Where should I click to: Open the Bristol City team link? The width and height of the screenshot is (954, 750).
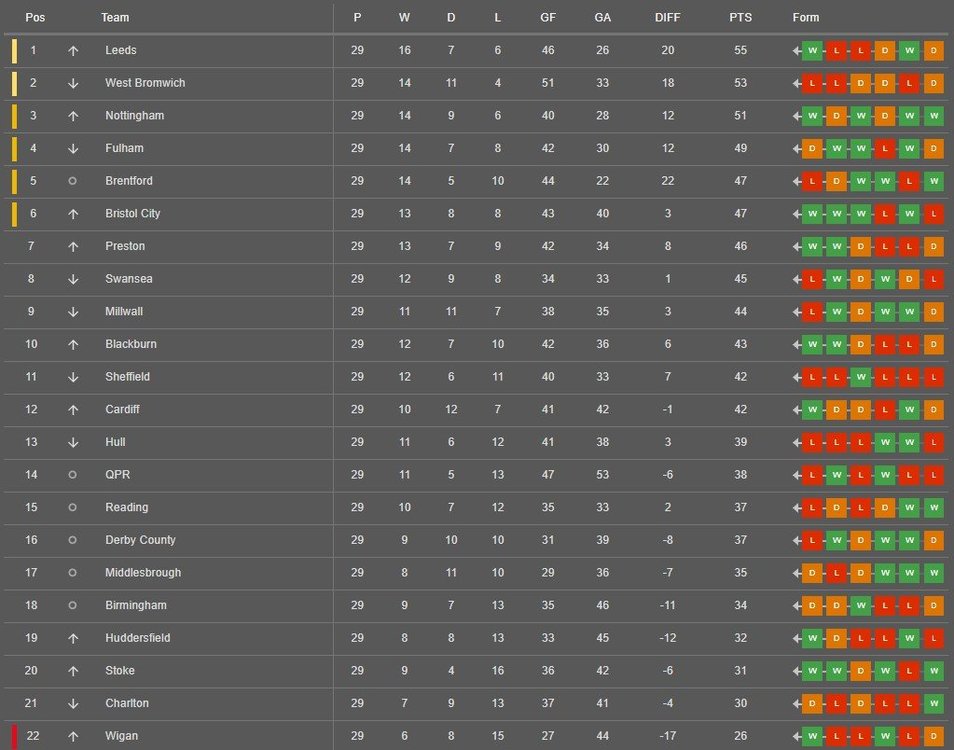[133, 214]
